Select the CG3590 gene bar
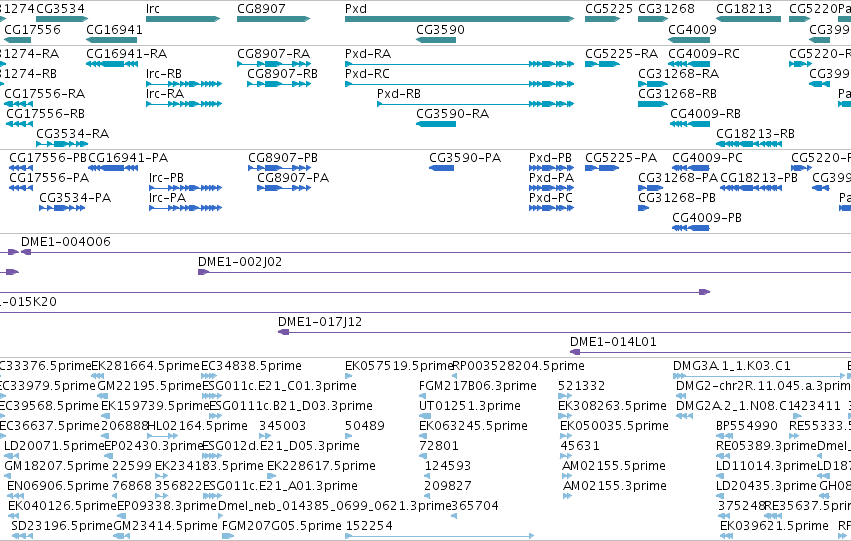Image resolution: width=851 pixels, height=541 pixels. point(436,40)
